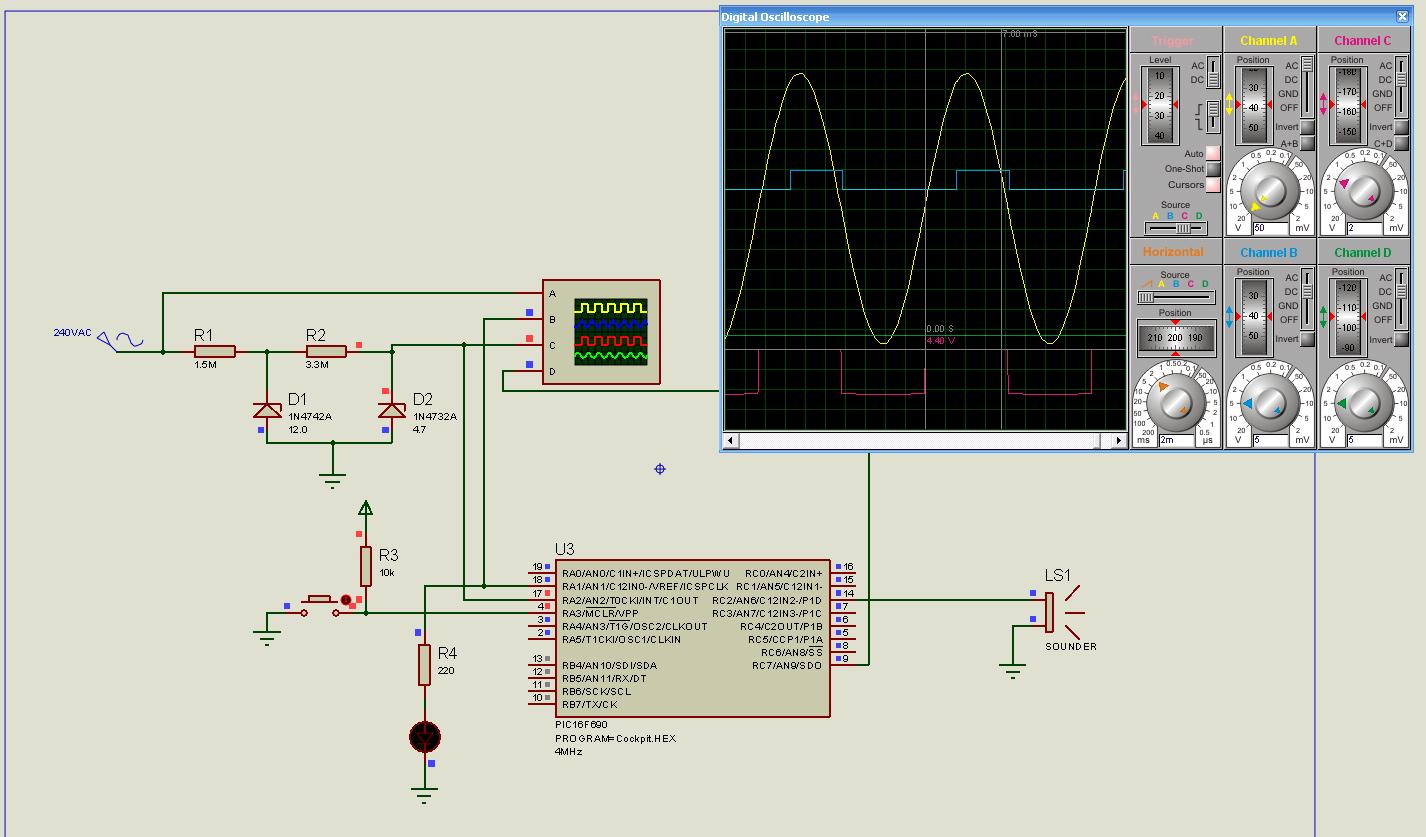
Task: Toggle the Cursors button
Action: click(x=1213, y=185)
